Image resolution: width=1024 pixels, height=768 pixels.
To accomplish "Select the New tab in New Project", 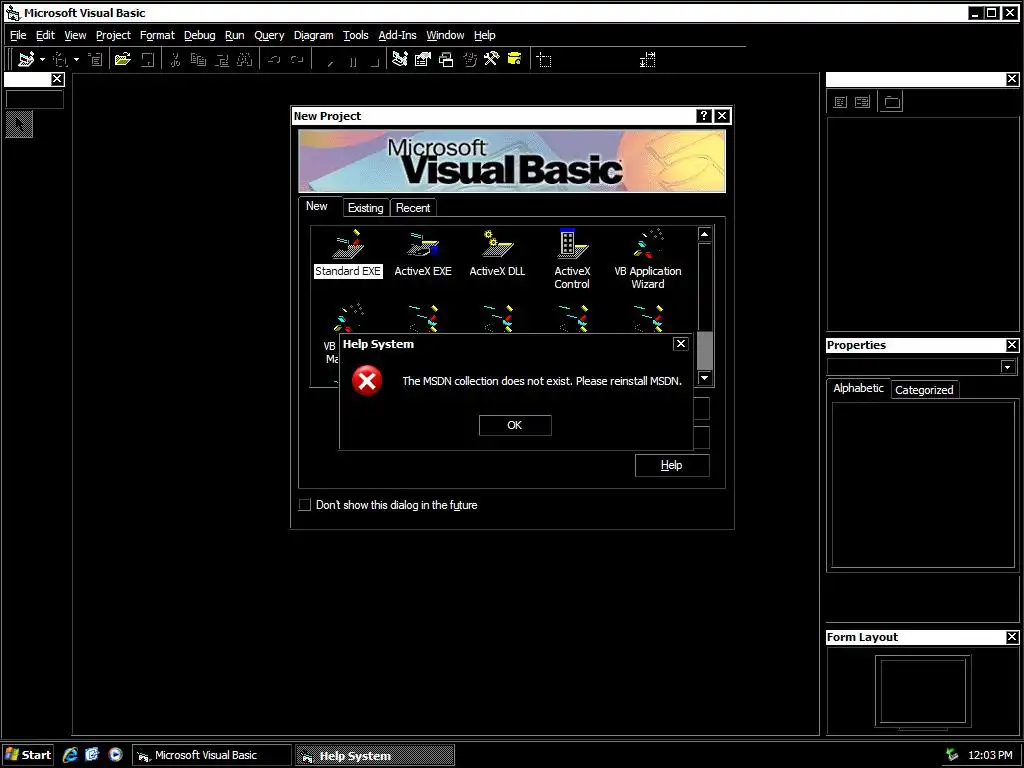I will point(317,206).
